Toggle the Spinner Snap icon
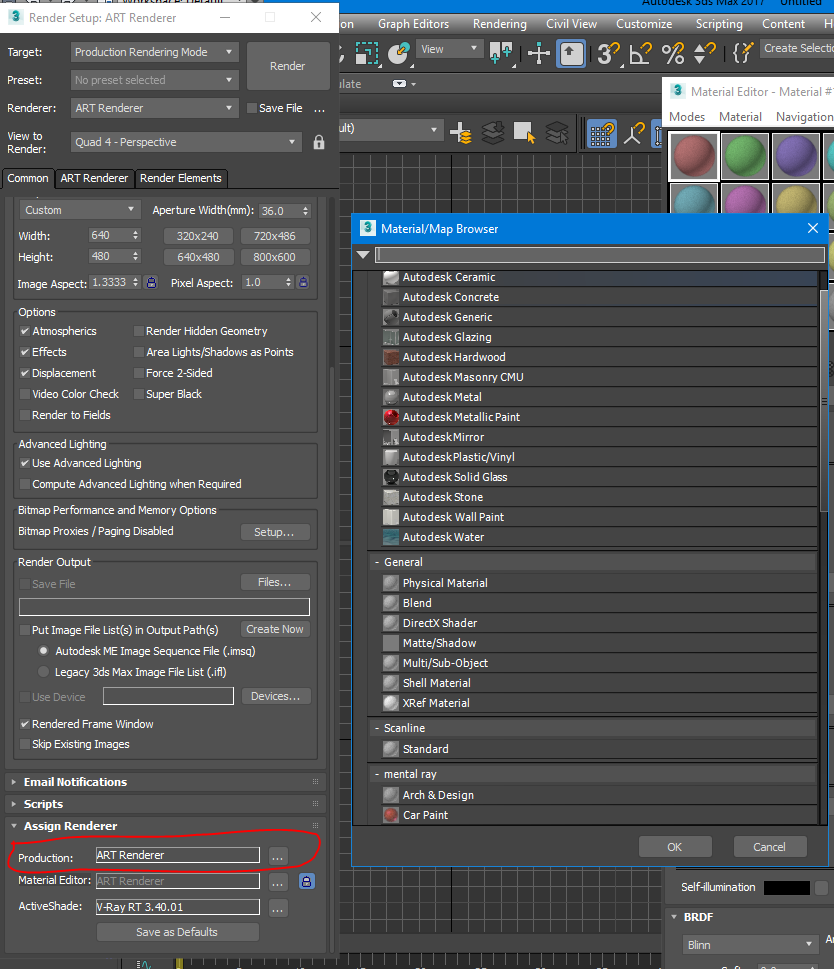Screen dimensions: 834x969 point(704,53)
